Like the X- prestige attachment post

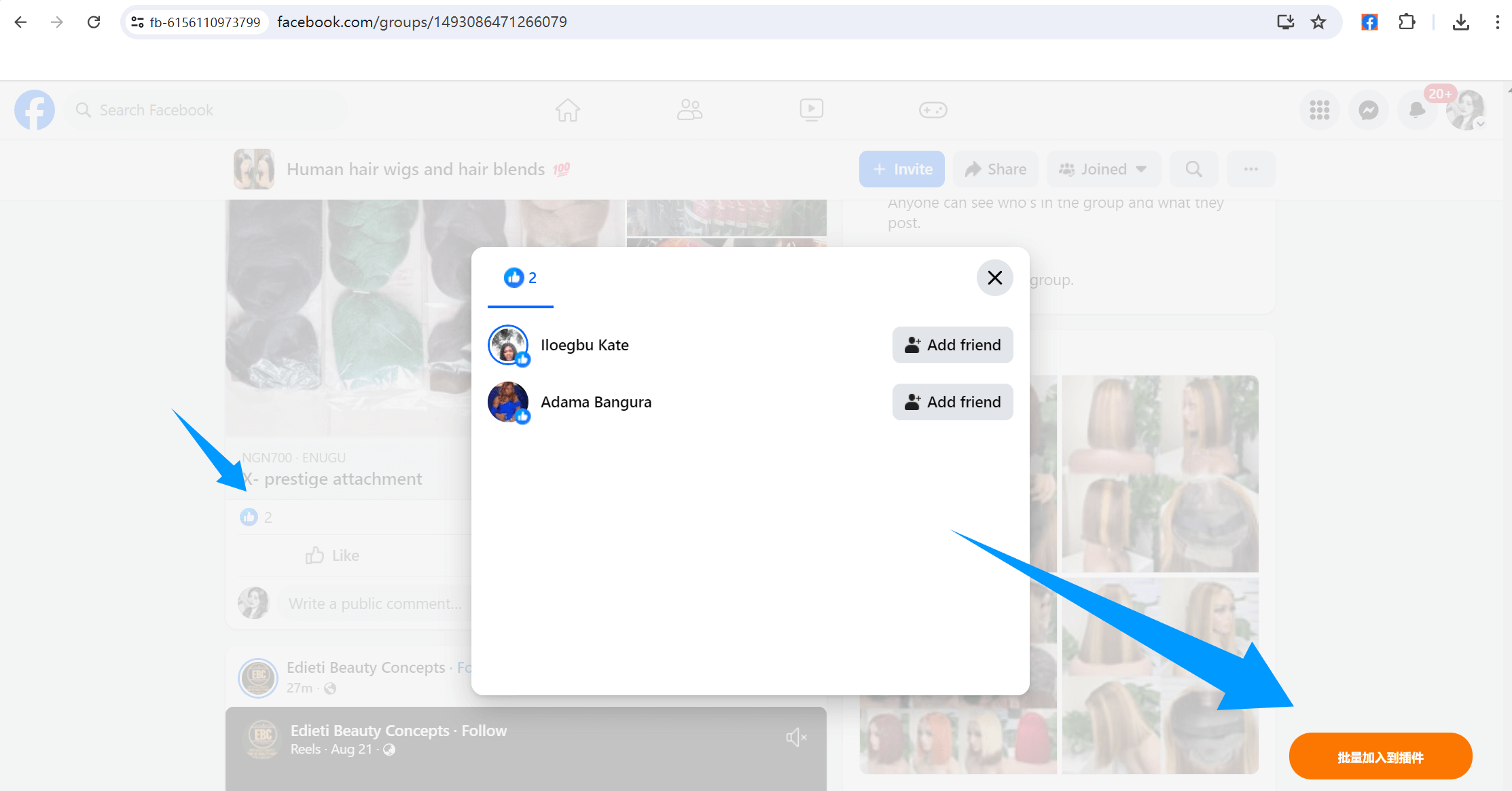(332, 555)
